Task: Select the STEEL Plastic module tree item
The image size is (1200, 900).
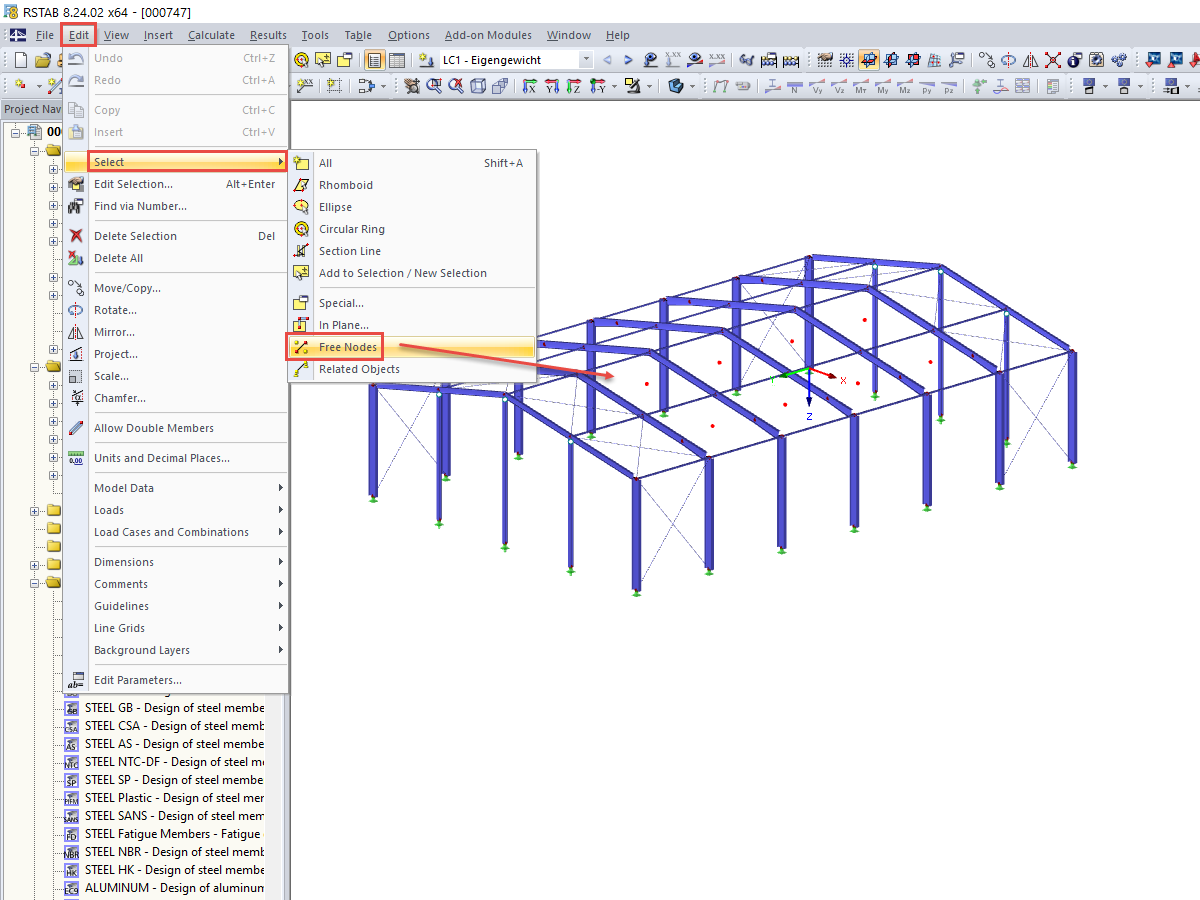Action: click(x=174, y=798)
